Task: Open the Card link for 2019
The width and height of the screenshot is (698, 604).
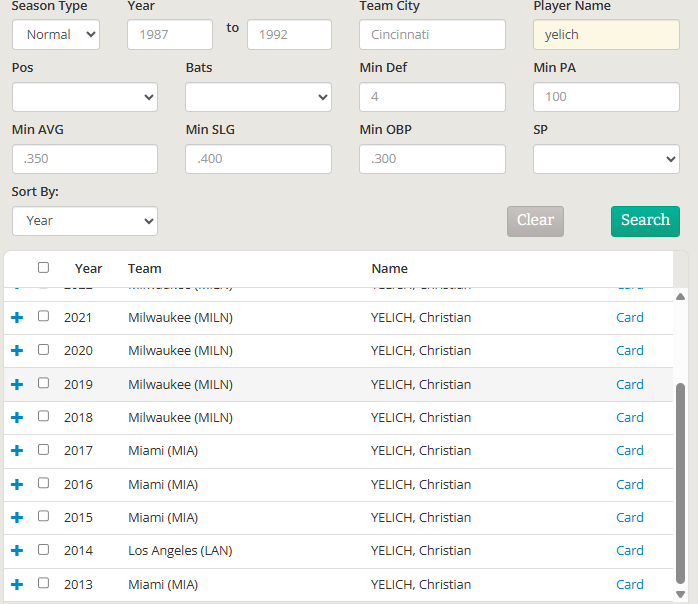Action: [629, 384]
